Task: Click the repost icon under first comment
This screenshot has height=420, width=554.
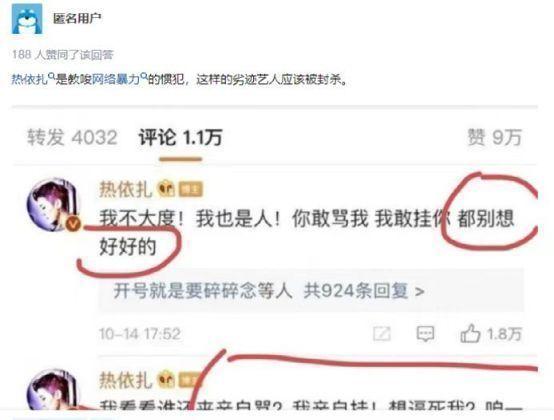Action: point(382,333)
